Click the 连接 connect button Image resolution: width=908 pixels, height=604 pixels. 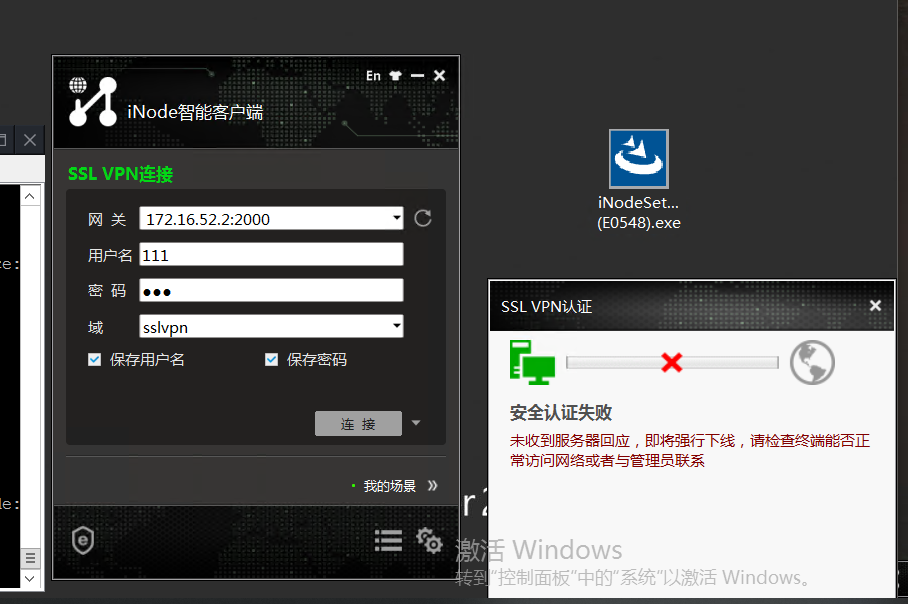pyautogui.click(x=358, y=423)
